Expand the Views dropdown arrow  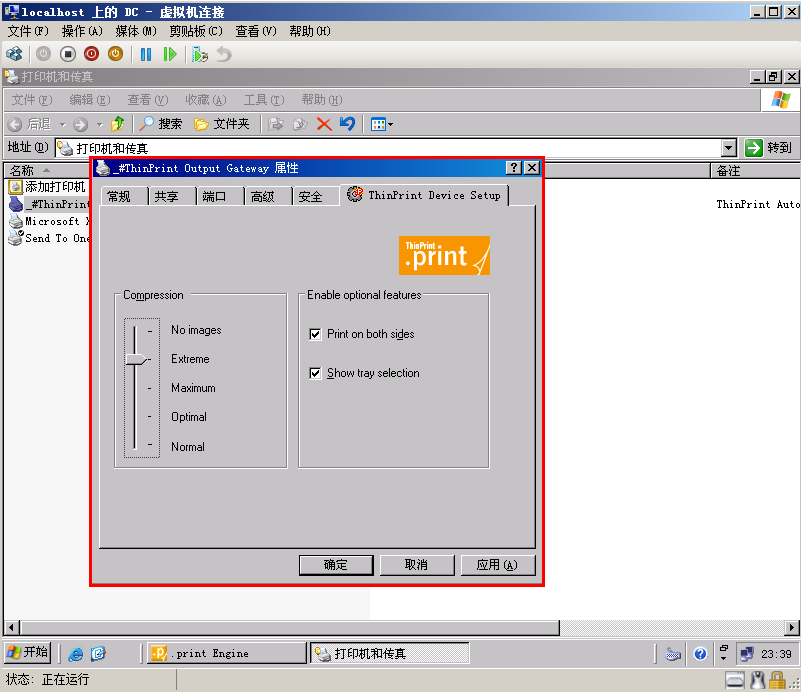tap(391, 124)
